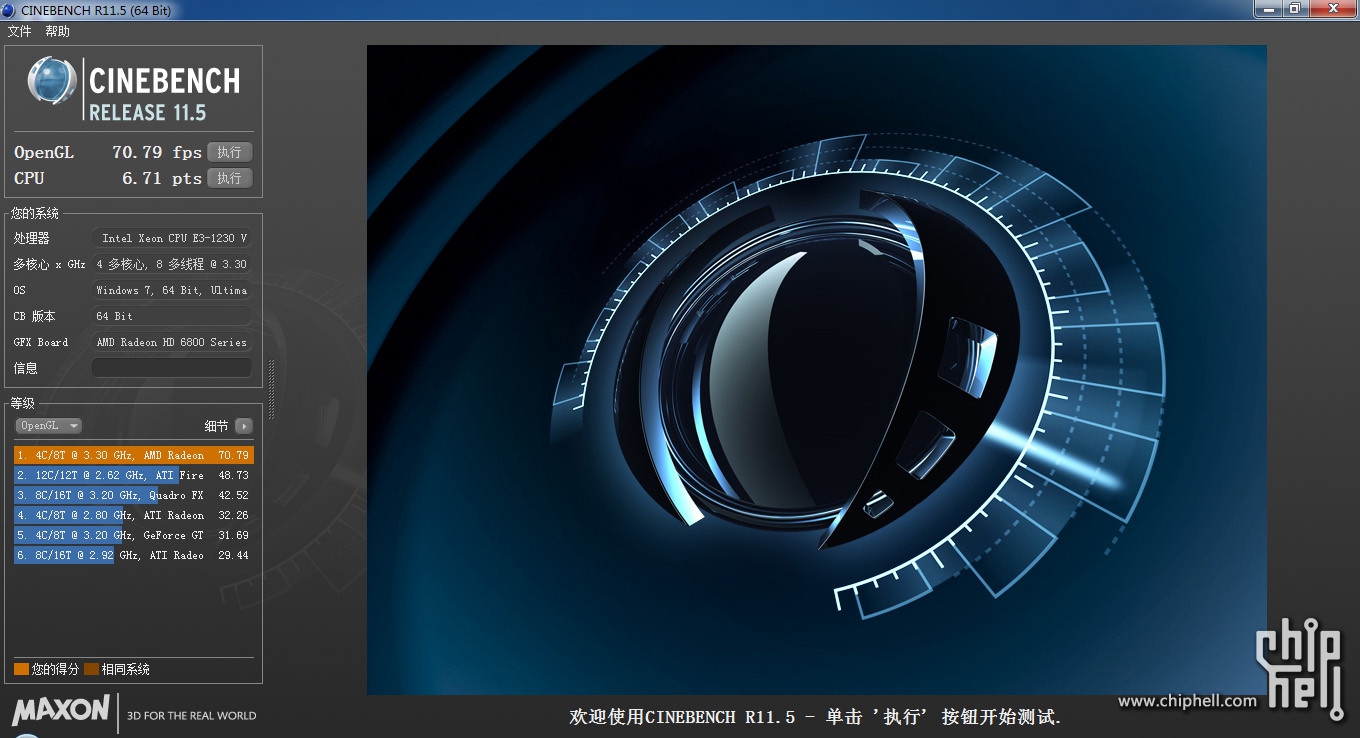The width and height of the screenshot is (1360, 738).
Task: Click the OpenGL 70.79 fps score
Action: point(157,152)
